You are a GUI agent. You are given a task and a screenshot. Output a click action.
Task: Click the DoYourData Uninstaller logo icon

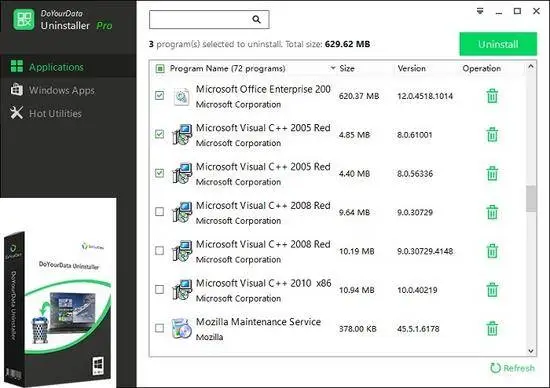click(x=24, y=19)
